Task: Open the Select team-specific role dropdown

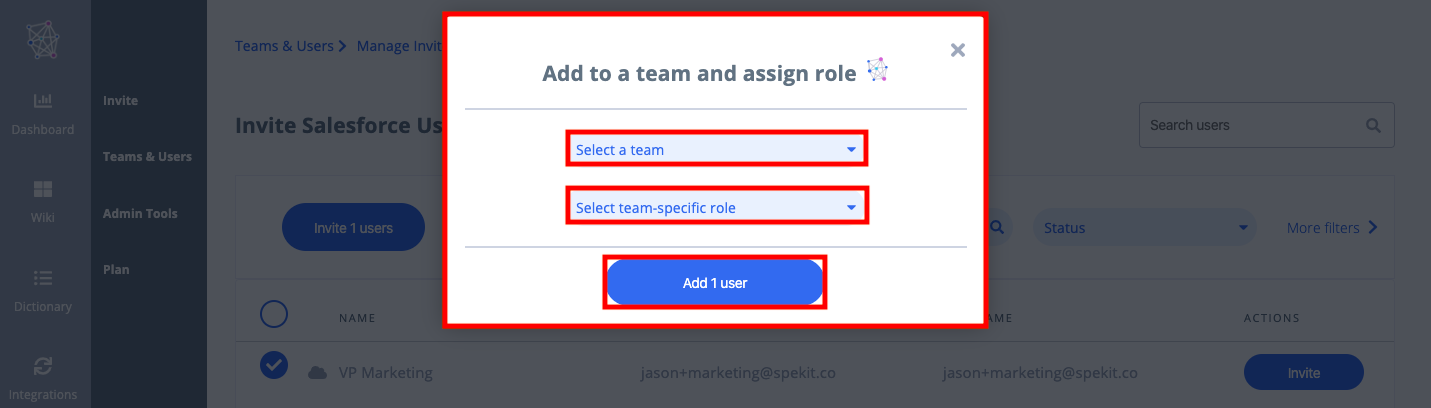Action: tap(717, 207)
